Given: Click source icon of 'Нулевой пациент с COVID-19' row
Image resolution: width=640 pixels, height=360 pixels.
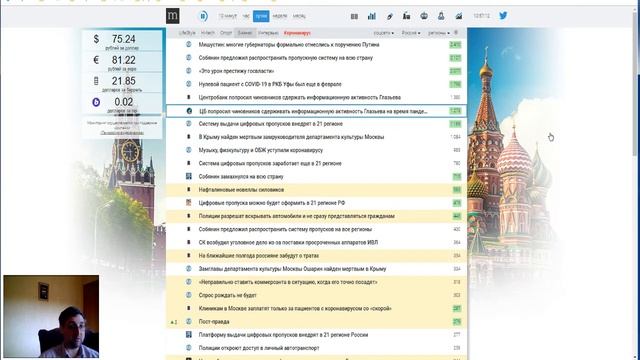Looking at the screenshot, I should (189, 84).
